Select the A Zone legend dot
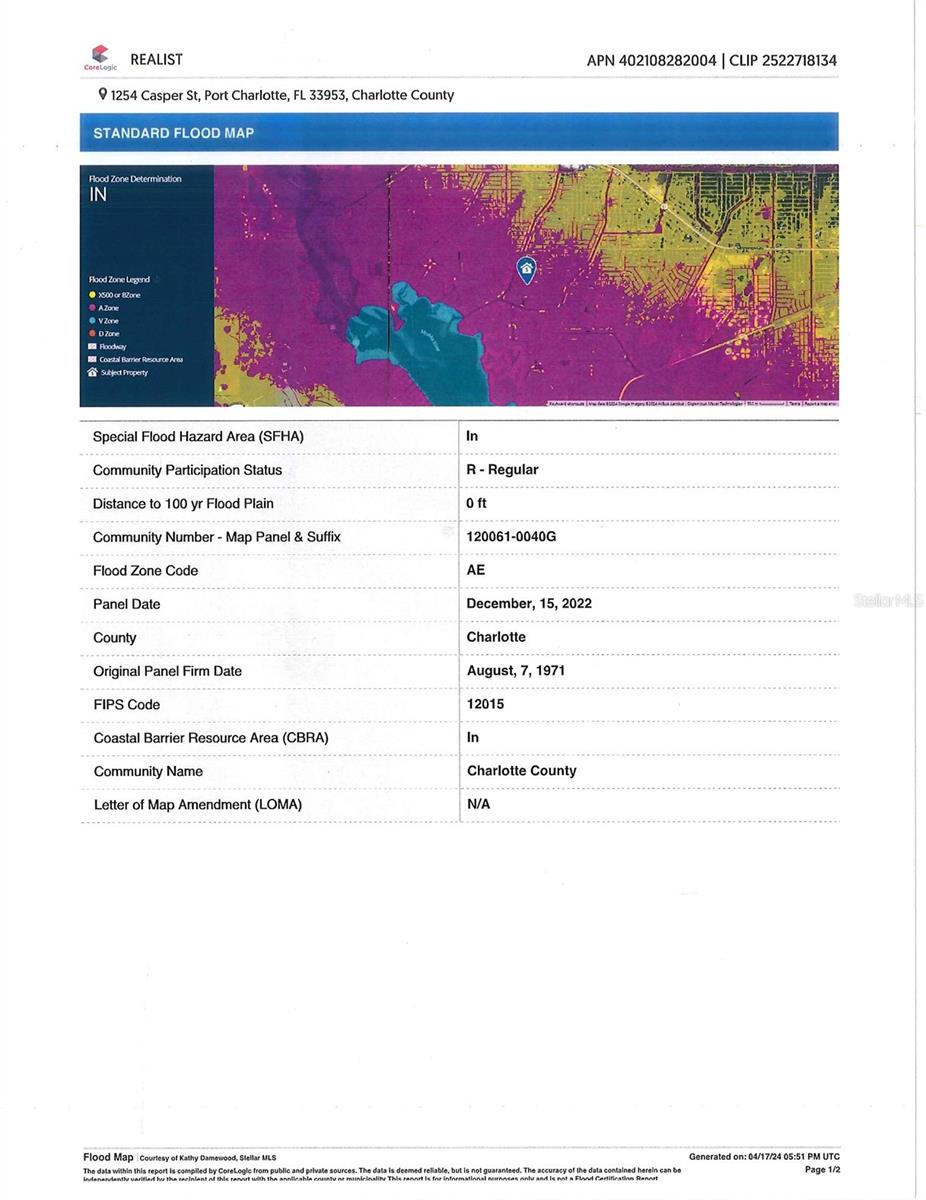 click(x=91, y=307)
